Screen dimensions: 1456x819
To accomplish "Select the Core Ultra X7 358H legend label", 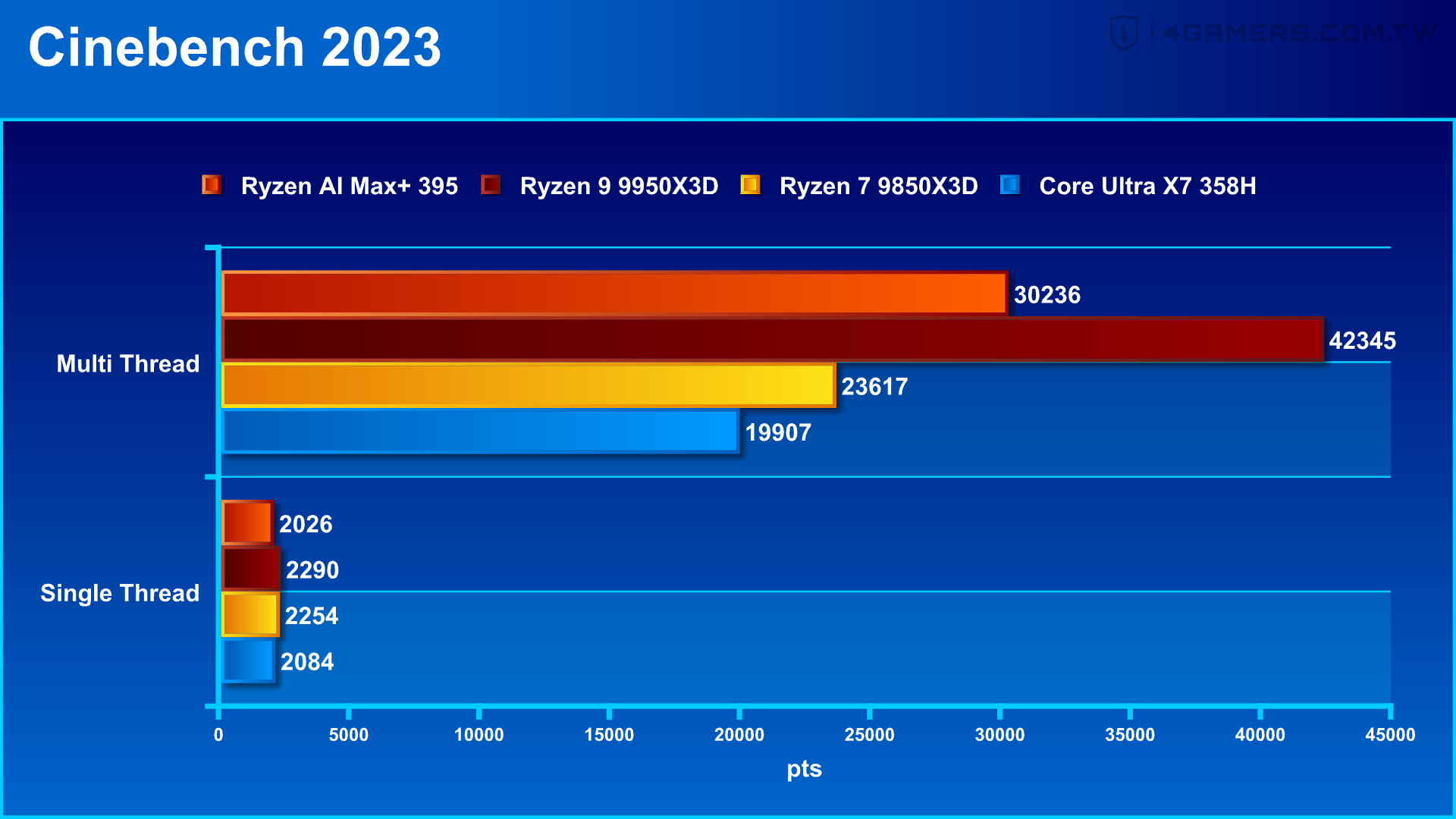I will tap(1147, 187).
